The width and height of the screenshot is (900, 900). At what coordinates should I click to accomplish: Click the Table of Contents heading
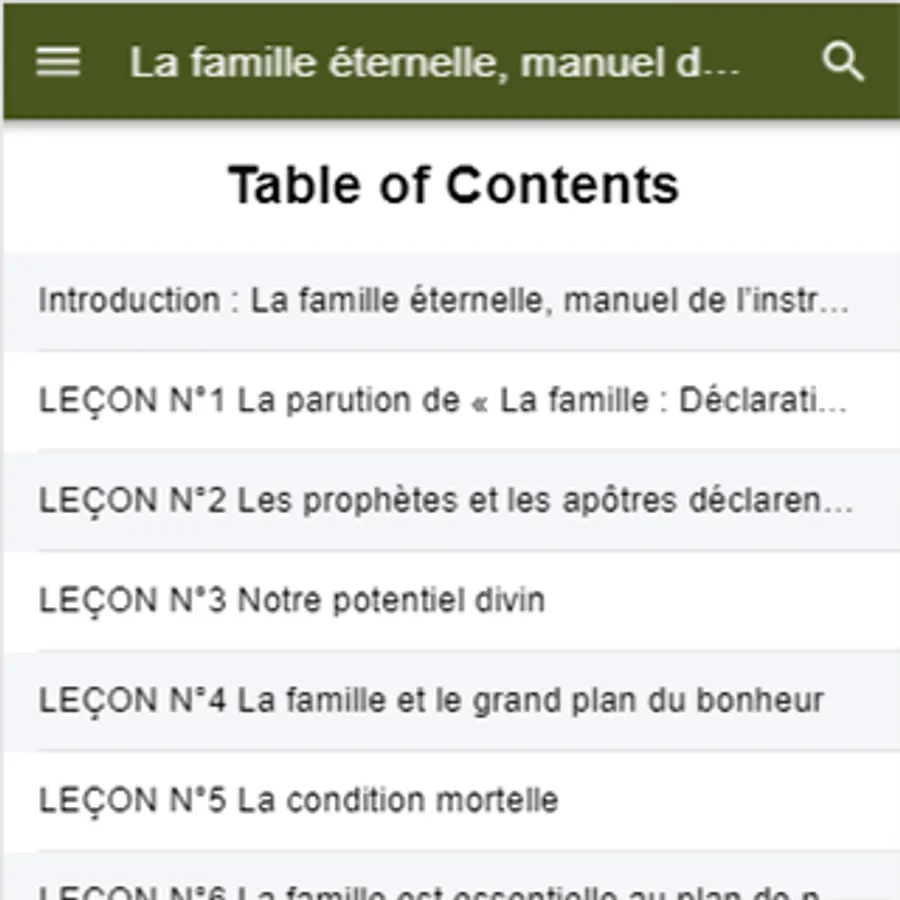click(x=453, y=185)
